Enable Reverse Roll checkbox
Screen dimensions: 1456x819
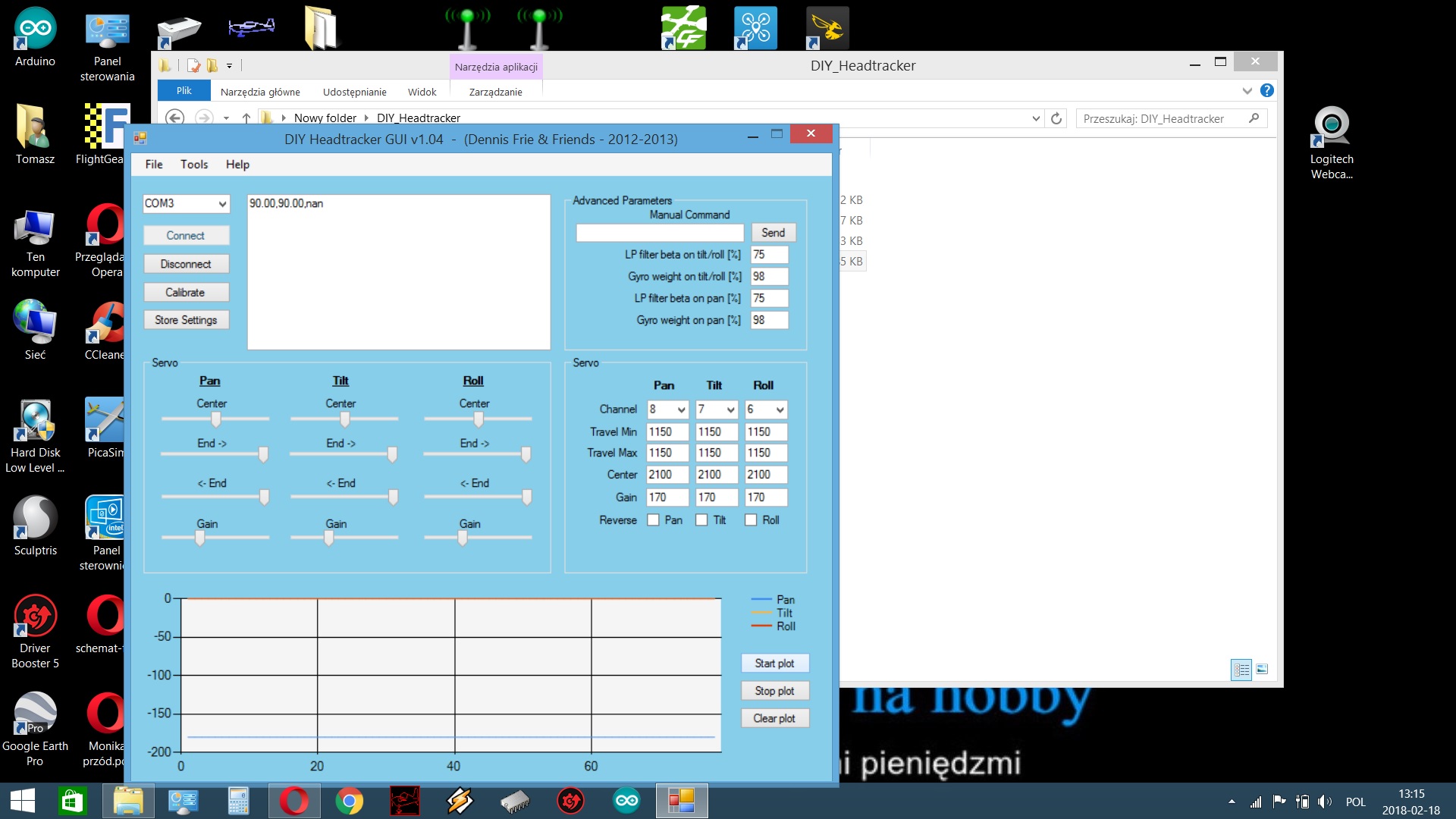click(x=751, y=520)
